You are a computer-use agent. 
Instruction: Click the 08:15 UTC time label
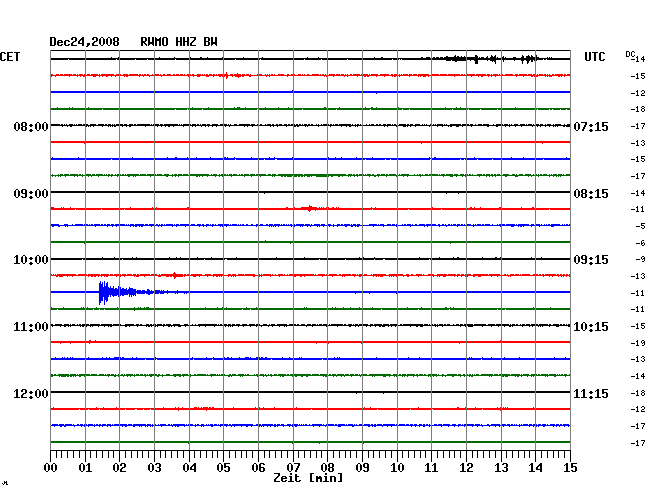point(591,194)
